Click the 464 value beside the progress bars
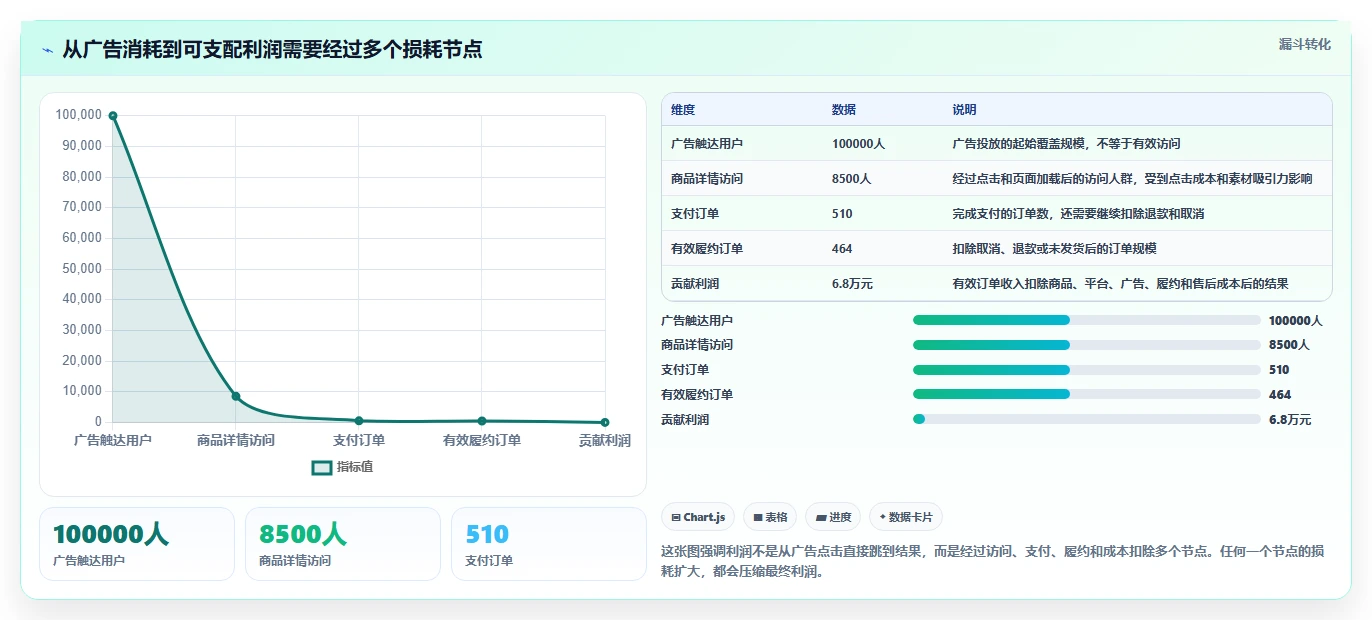Viewport: 1372px width, 620px height. (1280, 395)
